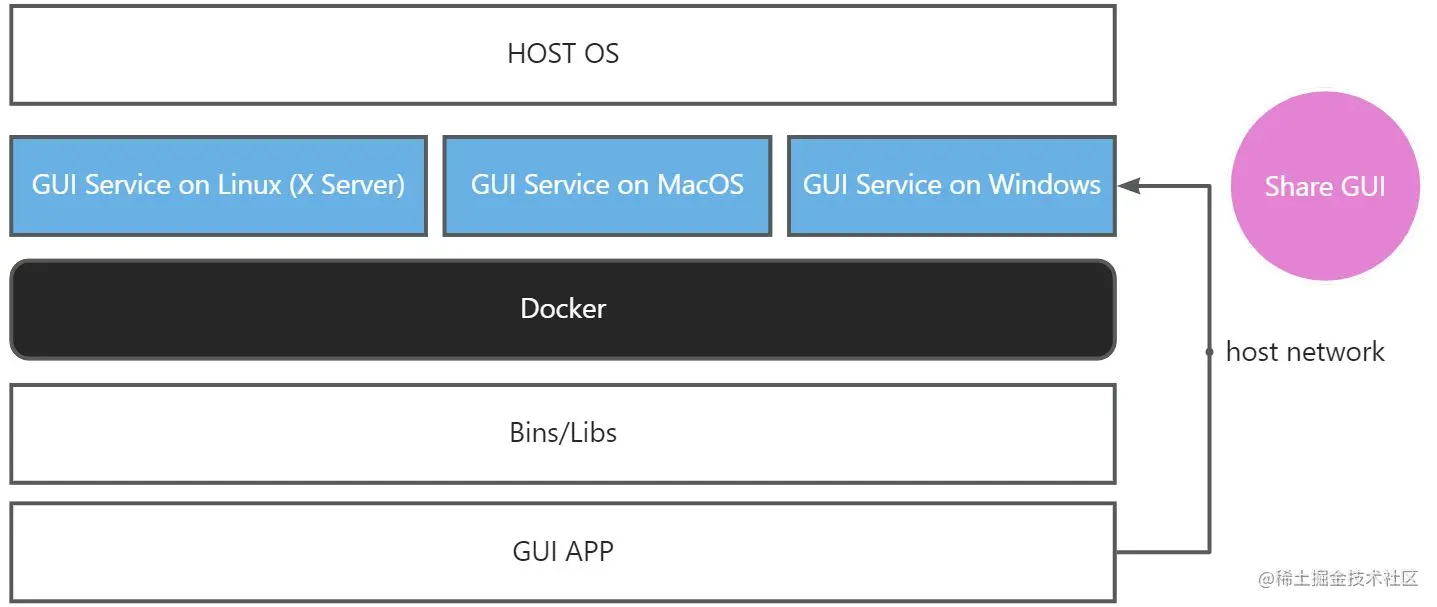
Task: Click the GUI APP box
Action: 562,551
